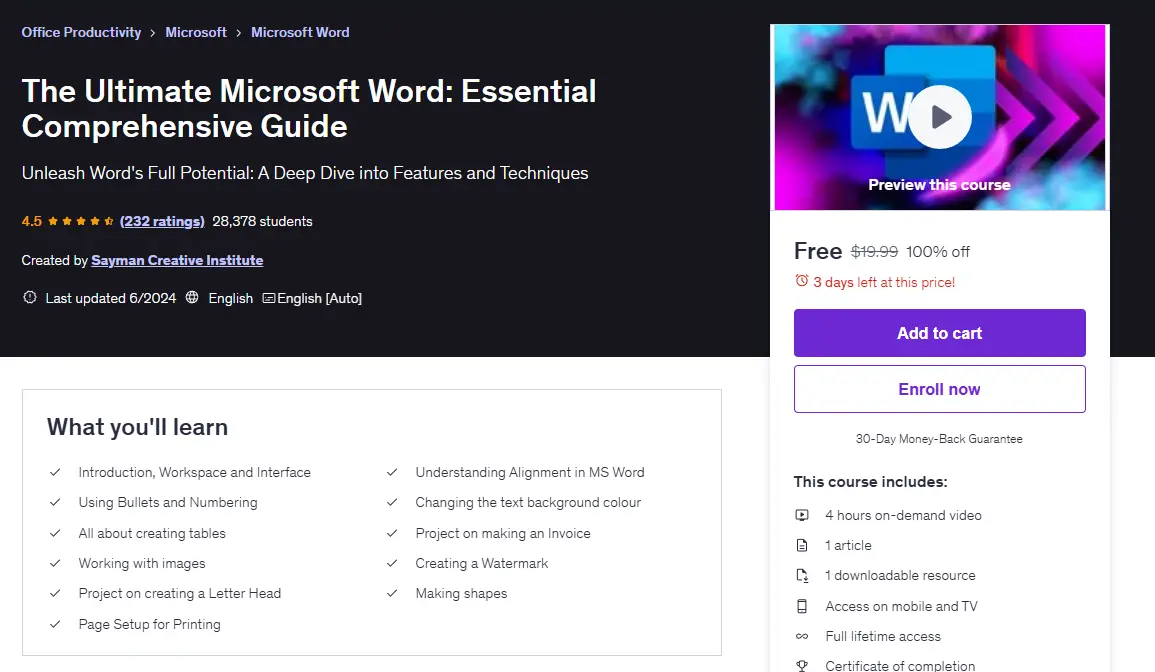The height and width of the screenshot is (672, 1155).
Task: Click the mobile device access icon
Action: pyautogui.click(x=802, y=606)
